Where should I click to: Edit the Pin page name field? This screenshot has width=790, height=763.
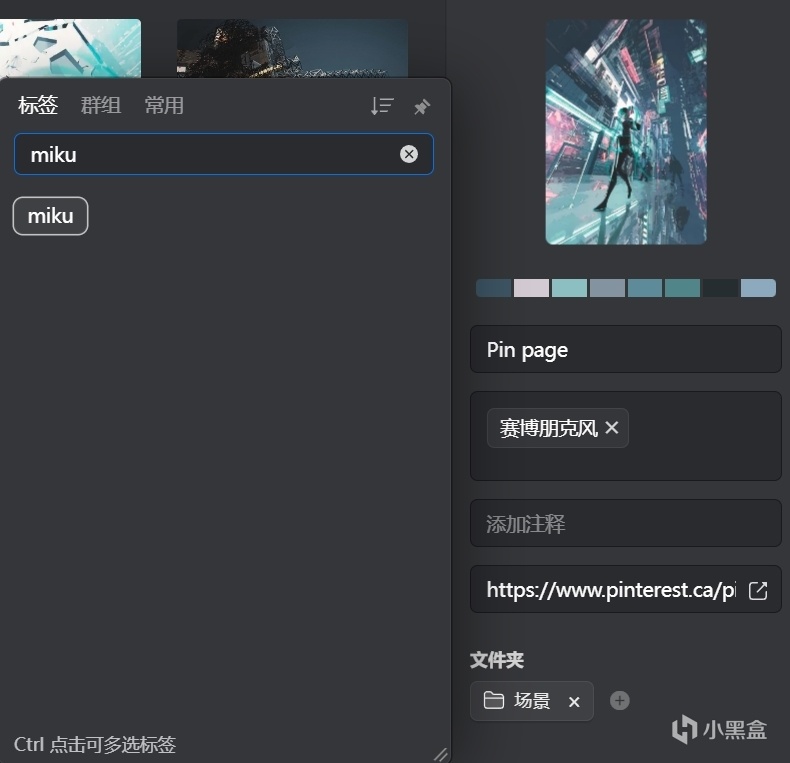click(x=626, y=349)
